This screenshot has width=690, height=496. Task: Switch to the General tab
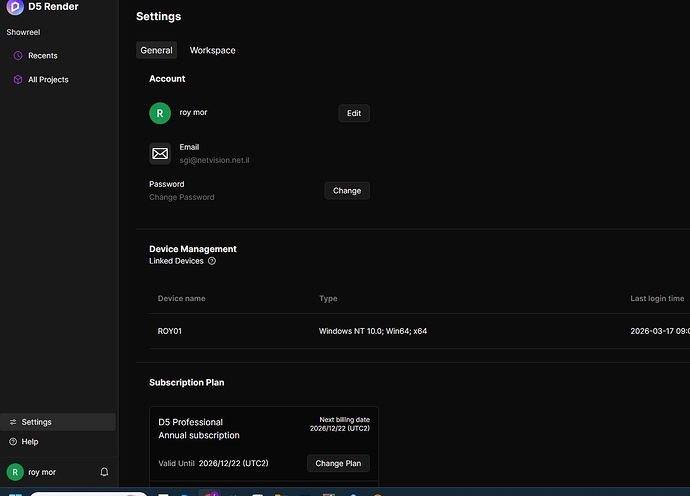[x=156, y=50]
